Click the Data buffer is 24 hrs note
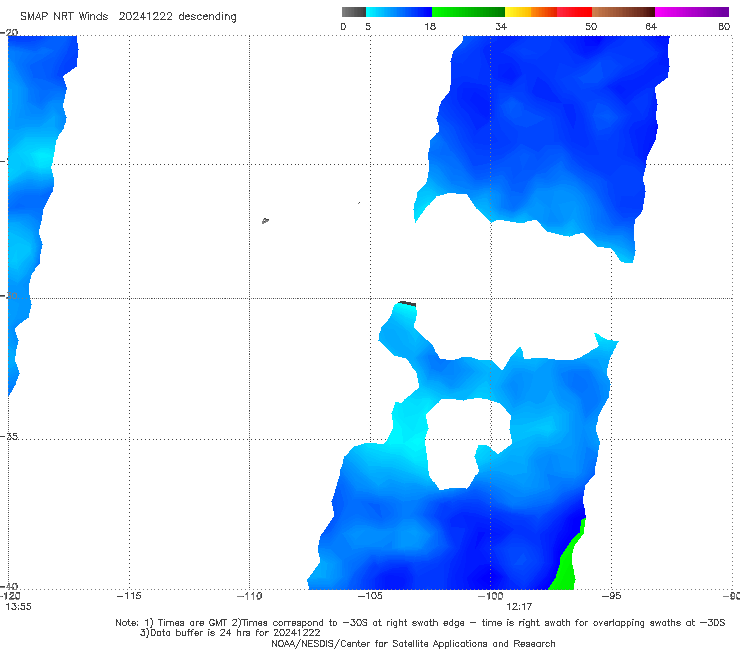The image size is (740, 650). (x=230, y=633)
